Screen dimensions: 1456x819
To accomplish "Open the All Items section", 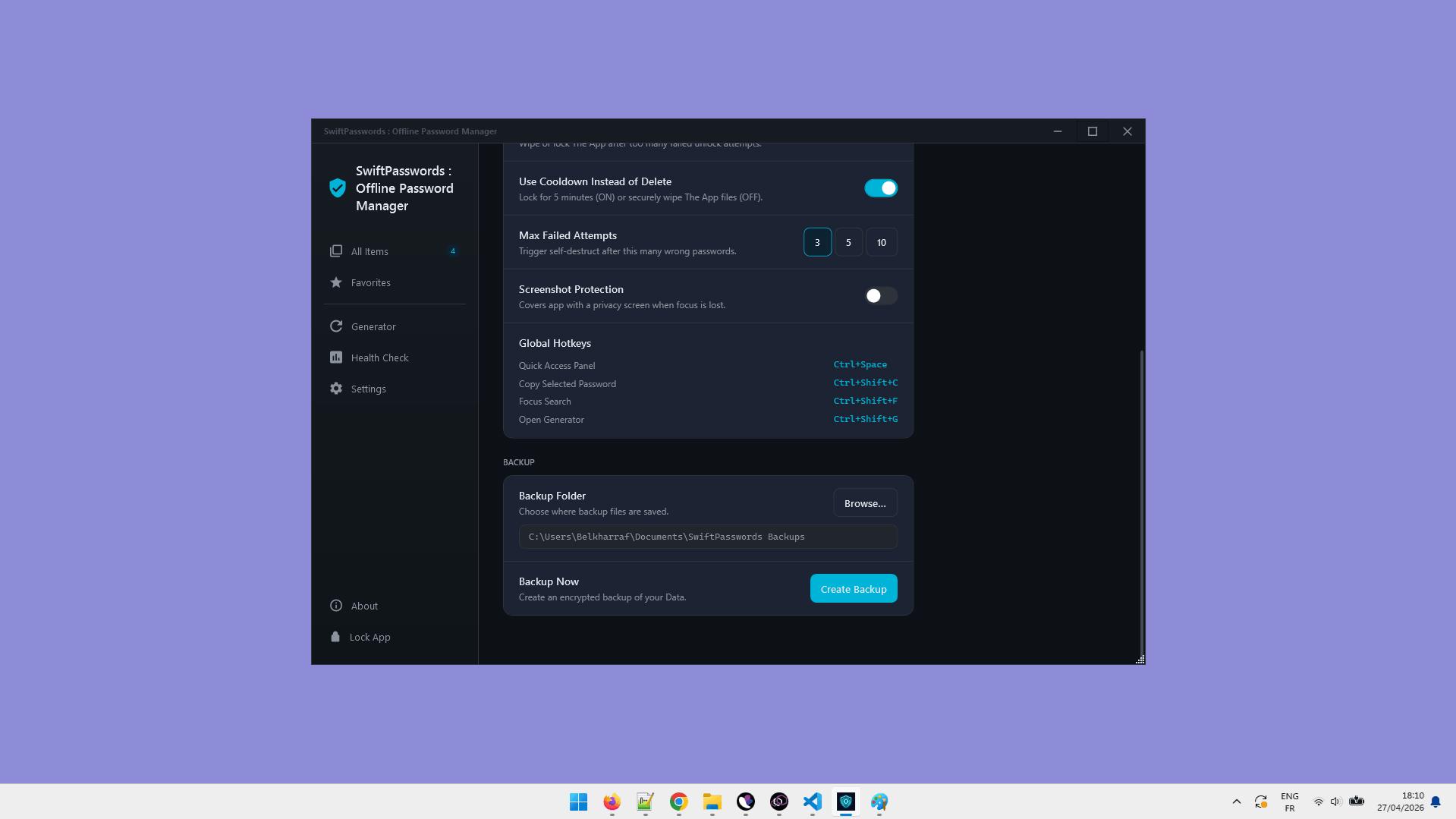I will 395,251.
